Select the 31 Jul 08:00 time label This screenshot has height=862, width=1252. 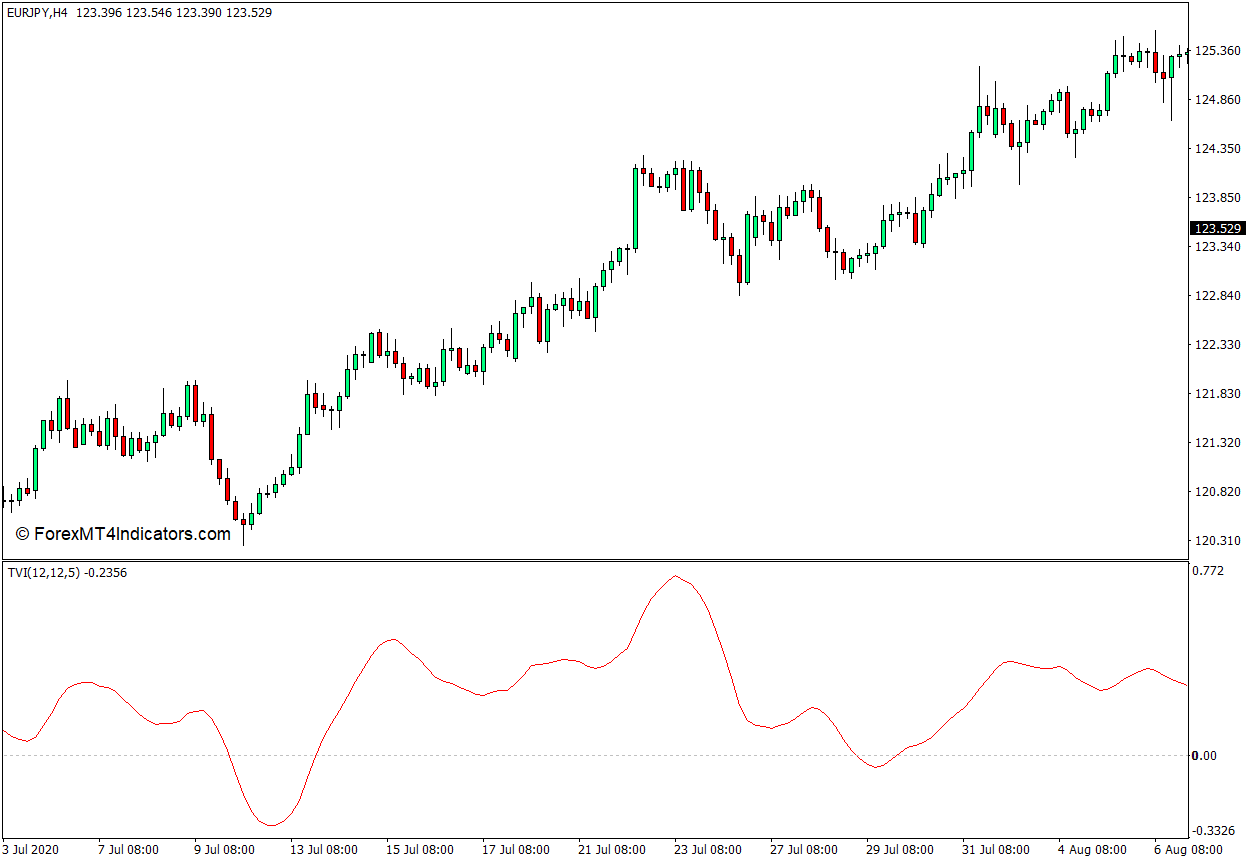click(996, 850)
